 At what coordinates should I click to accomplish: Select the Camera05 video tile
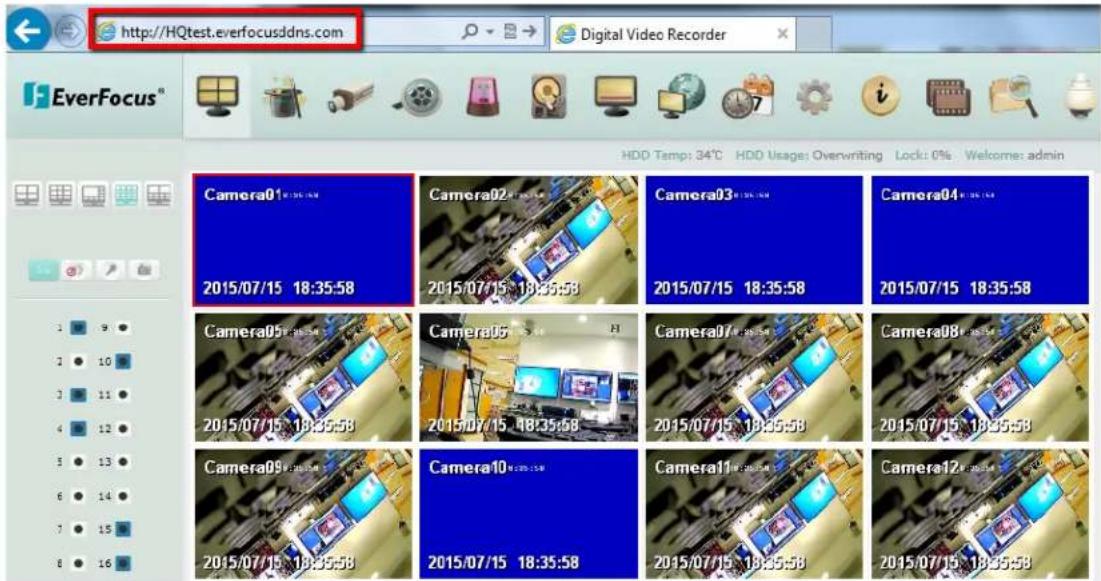coord(303,377)
